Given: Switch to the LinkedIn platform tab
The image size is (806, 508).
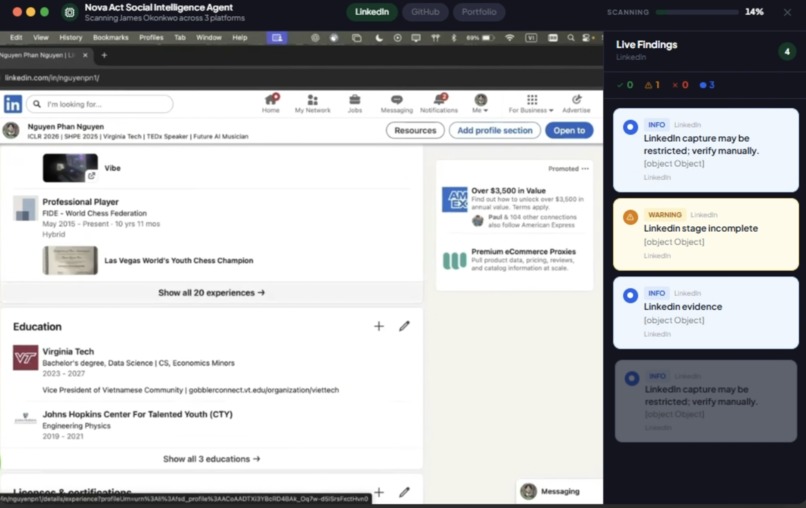Looking at the screenshot, I should point(372,12).
